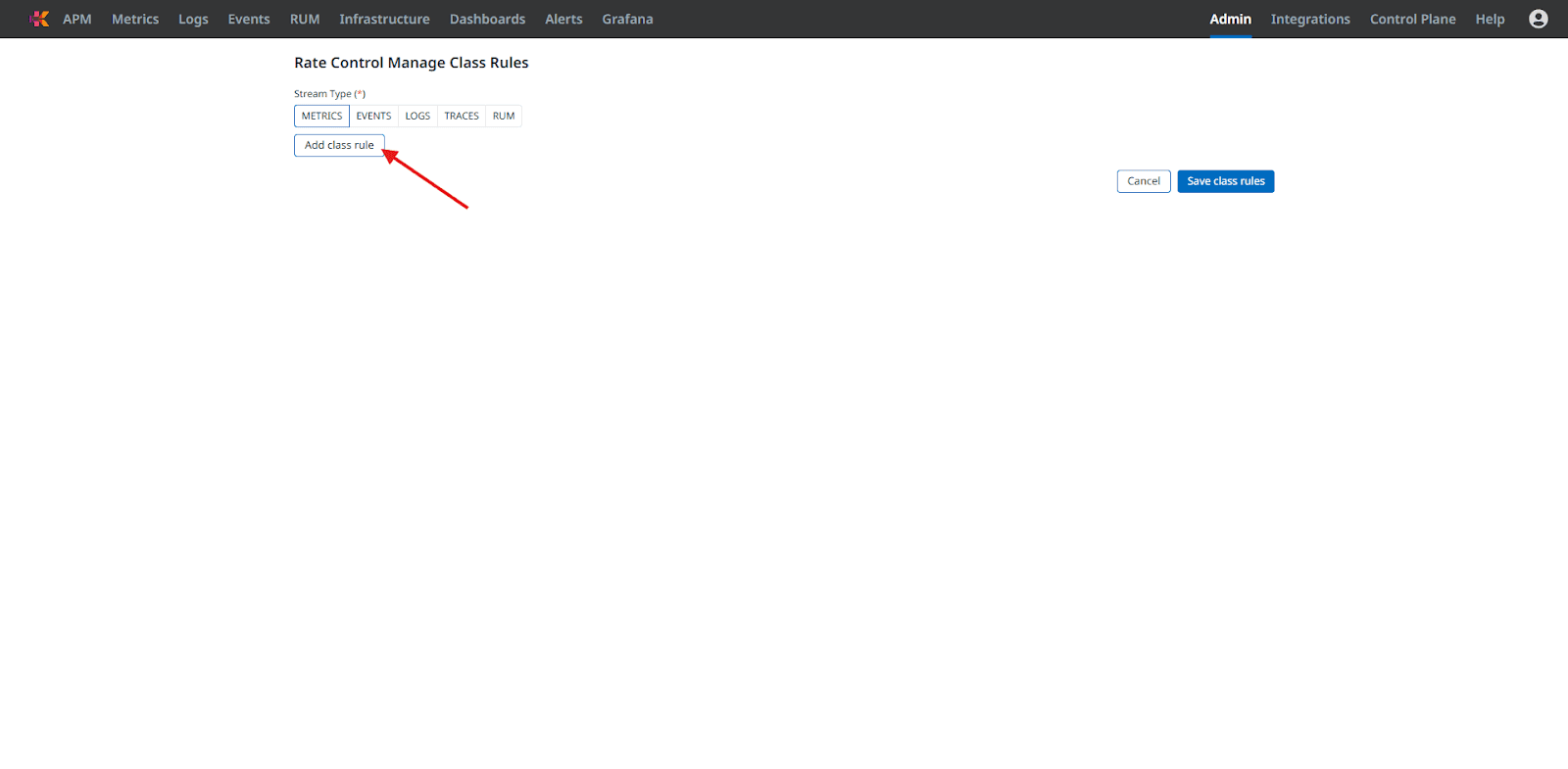The image size is (1568, 769).
Task: Select Events in the top navigation
Action: pos(249,19)
